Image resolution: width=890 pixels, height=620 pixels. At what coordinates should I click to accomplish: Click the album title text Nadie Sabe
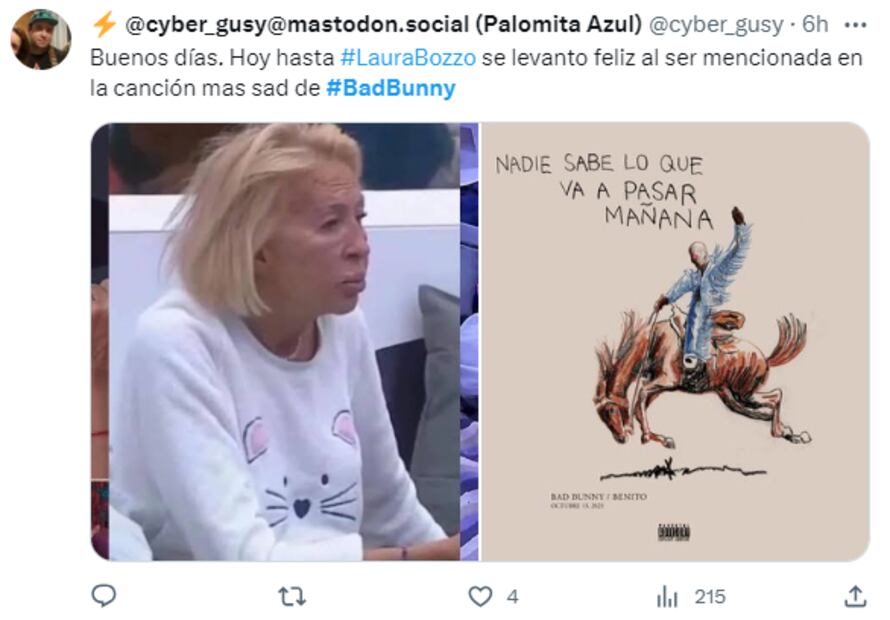pyautogui.click(x=604, y=191)
